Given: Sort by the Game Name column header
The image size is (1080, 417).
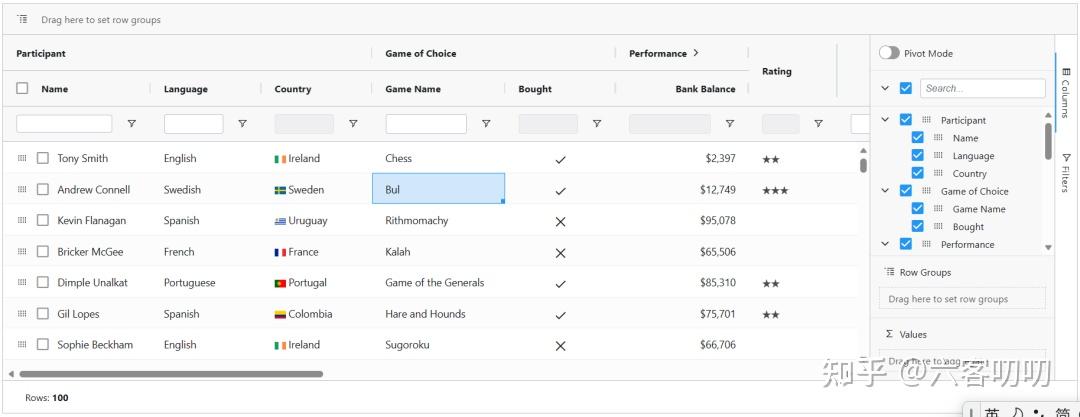Looking at the screenshot, I should coord(413,89).
